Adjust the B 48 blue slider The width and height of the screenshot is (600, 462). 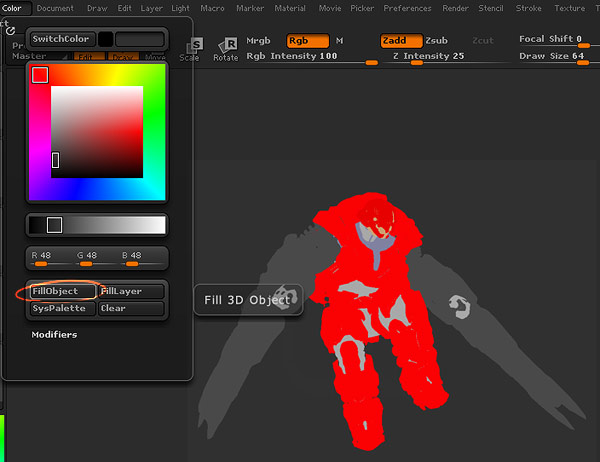(x=140, y=259)
